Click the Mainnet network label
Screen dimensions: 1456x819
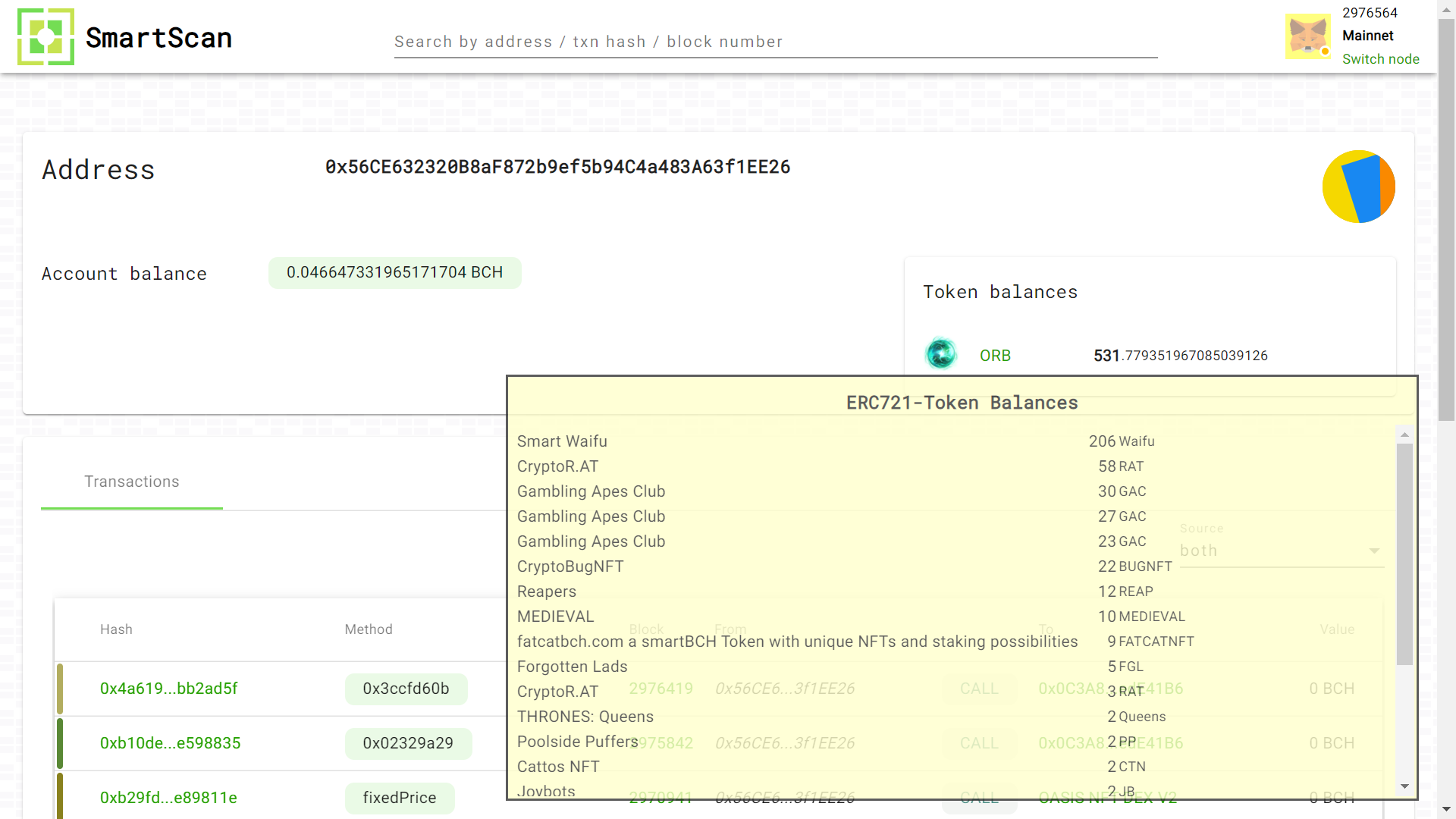1368,36
